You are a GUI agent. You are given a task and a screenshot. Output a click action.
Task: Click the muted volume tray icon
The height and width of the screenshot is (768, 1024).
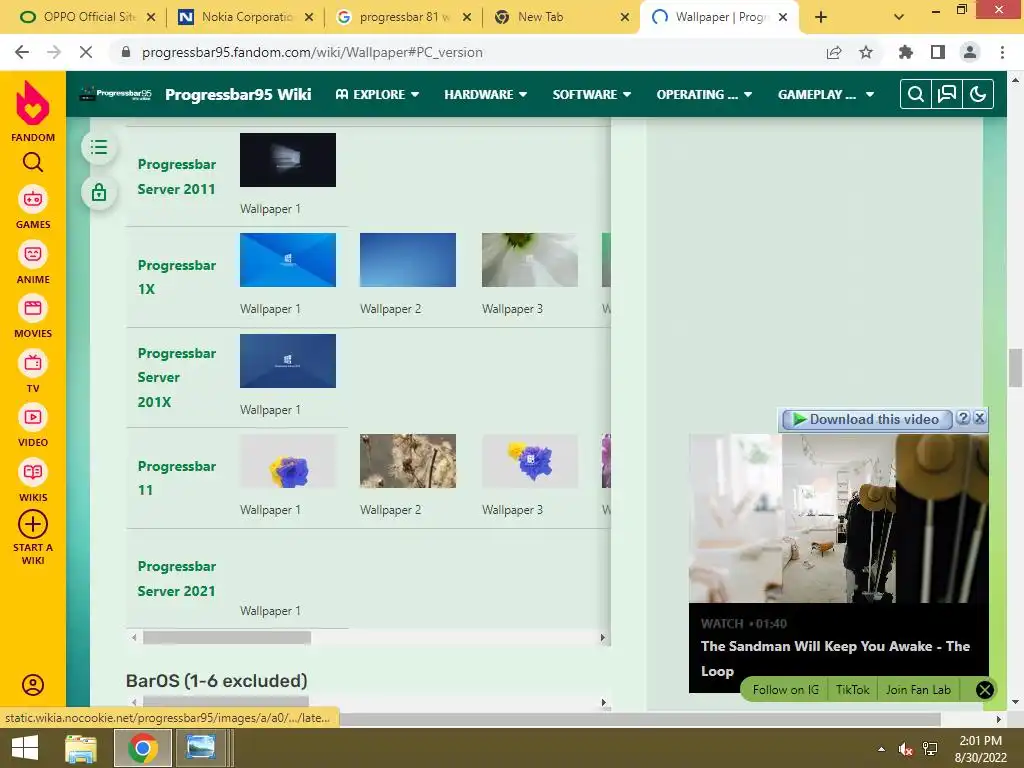point(905,749)
